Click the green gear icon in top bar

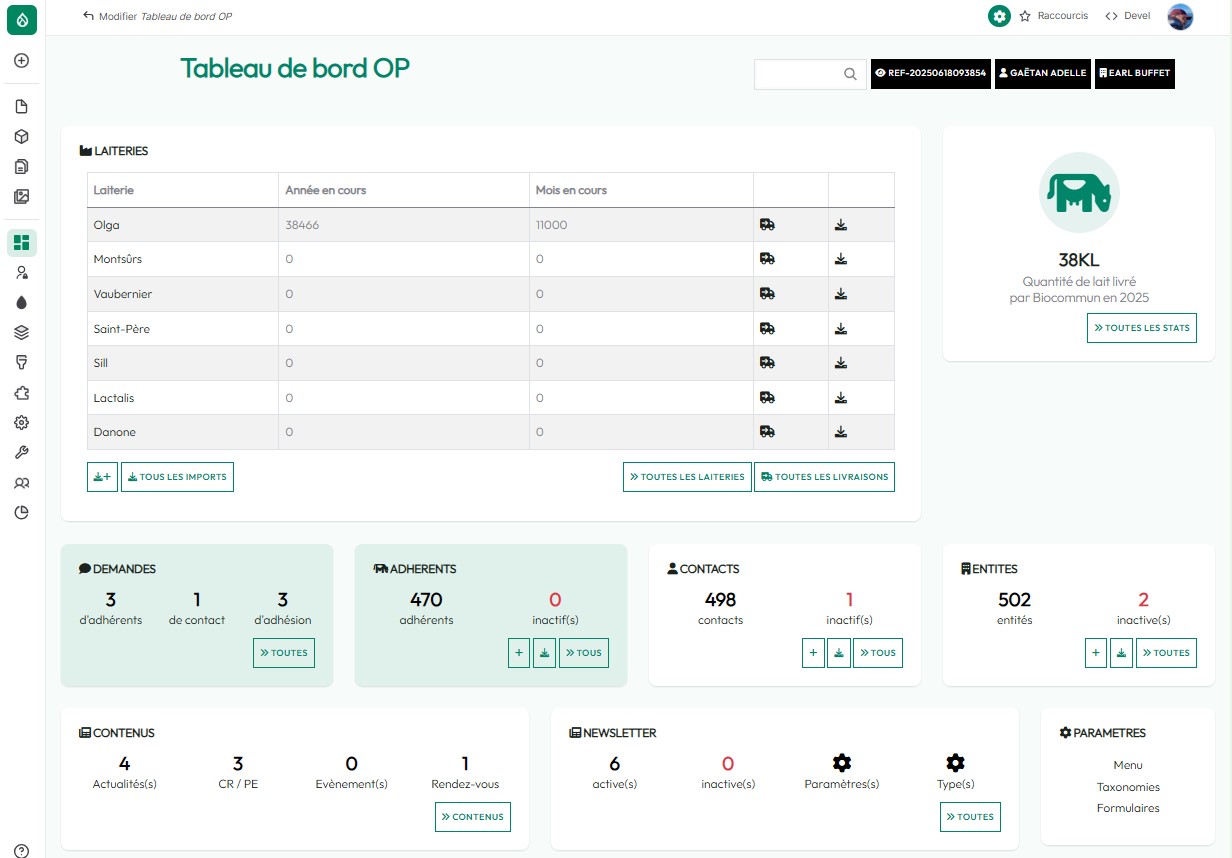coord(999,16)
